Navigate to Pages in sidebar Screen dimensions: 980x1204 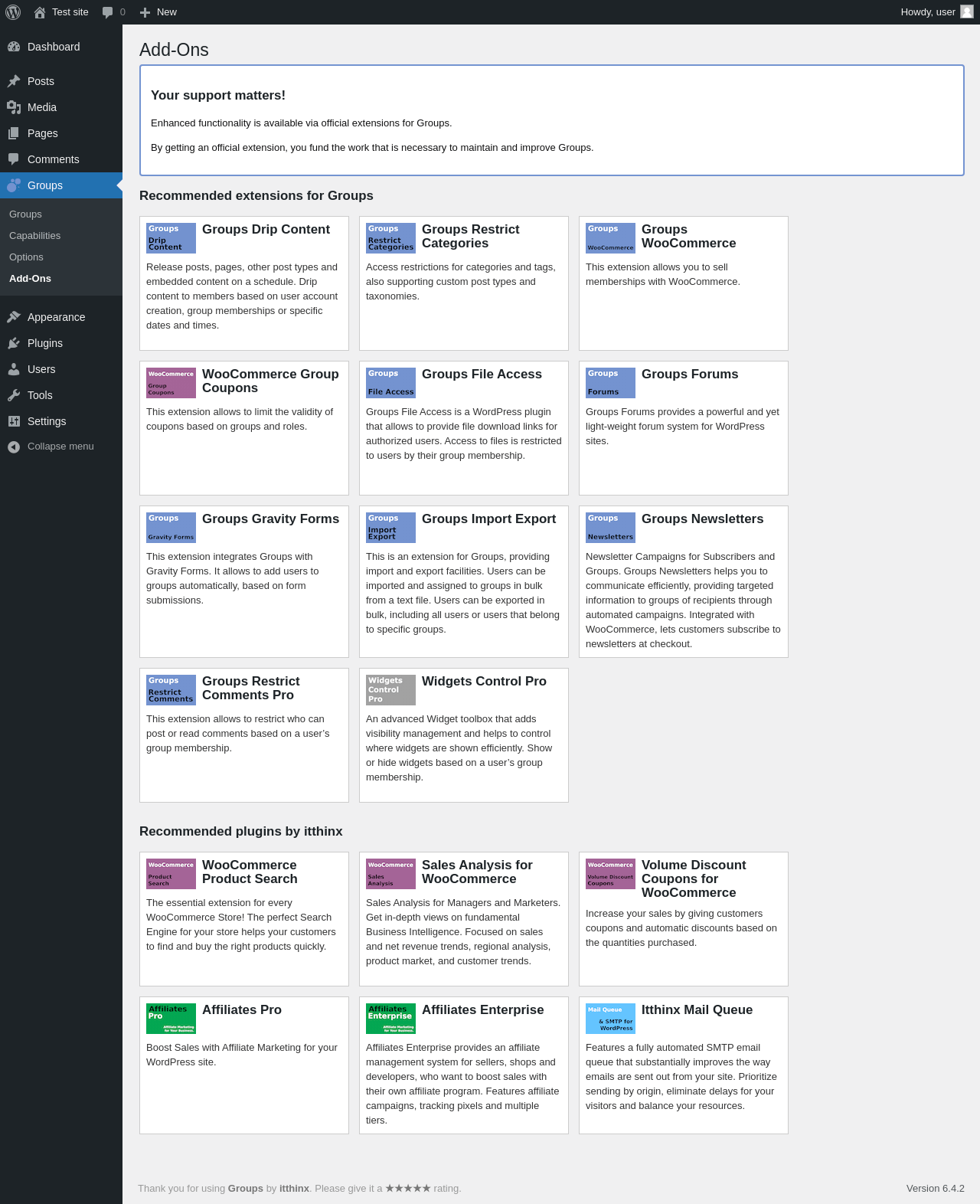tap(61, 133)
